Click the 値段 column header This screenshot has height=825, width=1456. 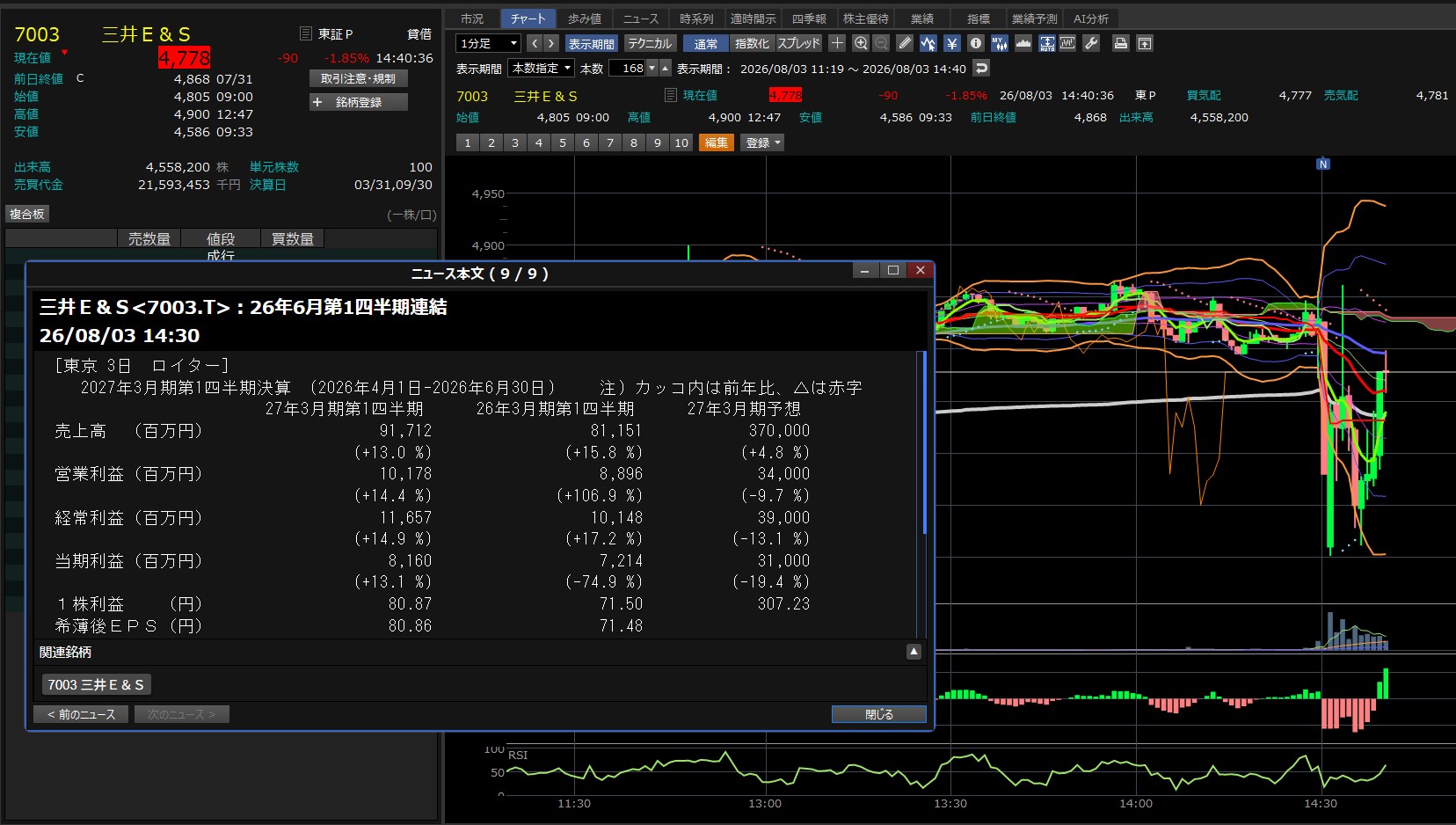pos(221,238)
